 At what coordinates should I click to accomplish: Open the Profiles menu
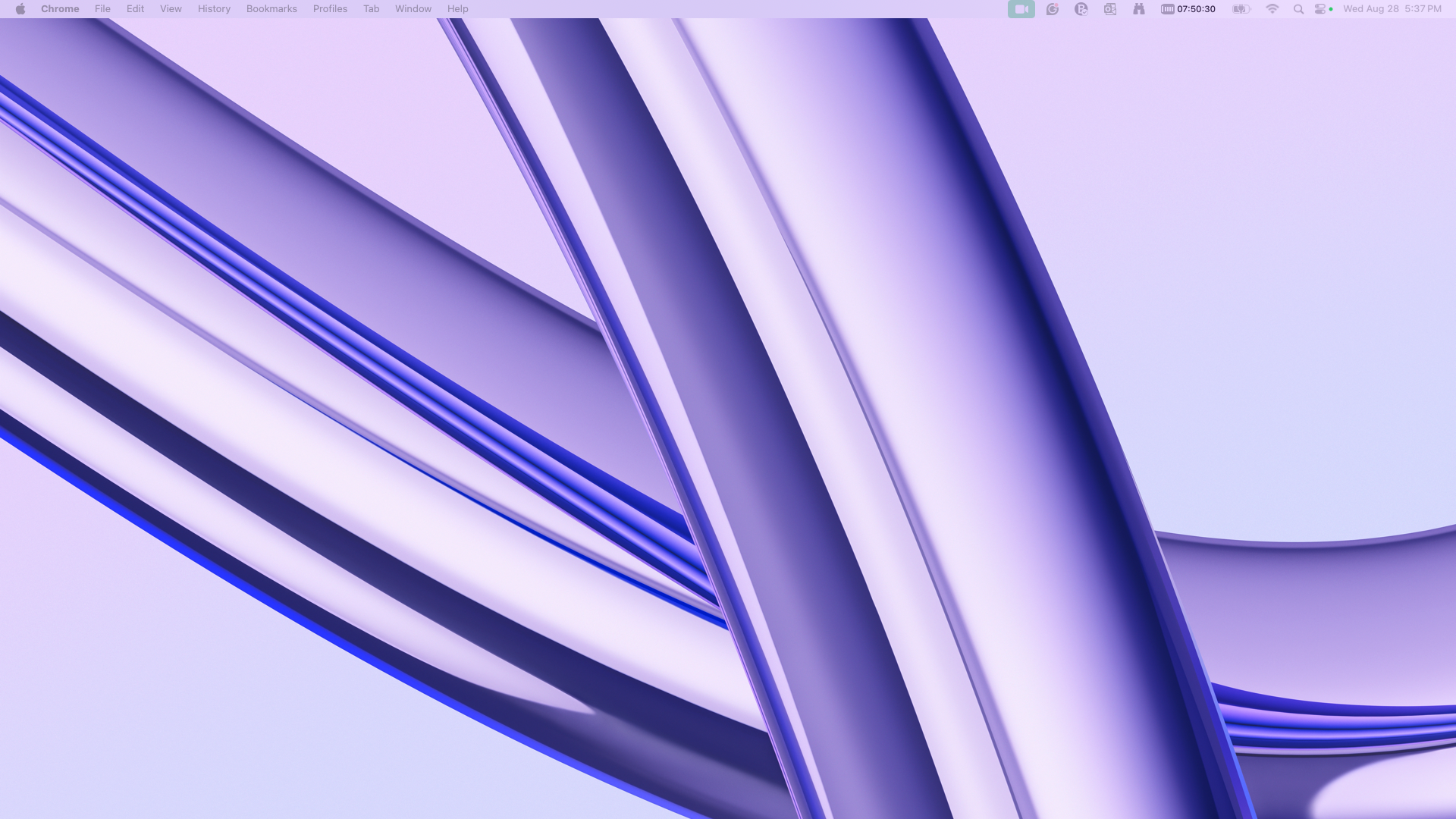point(330,9)
